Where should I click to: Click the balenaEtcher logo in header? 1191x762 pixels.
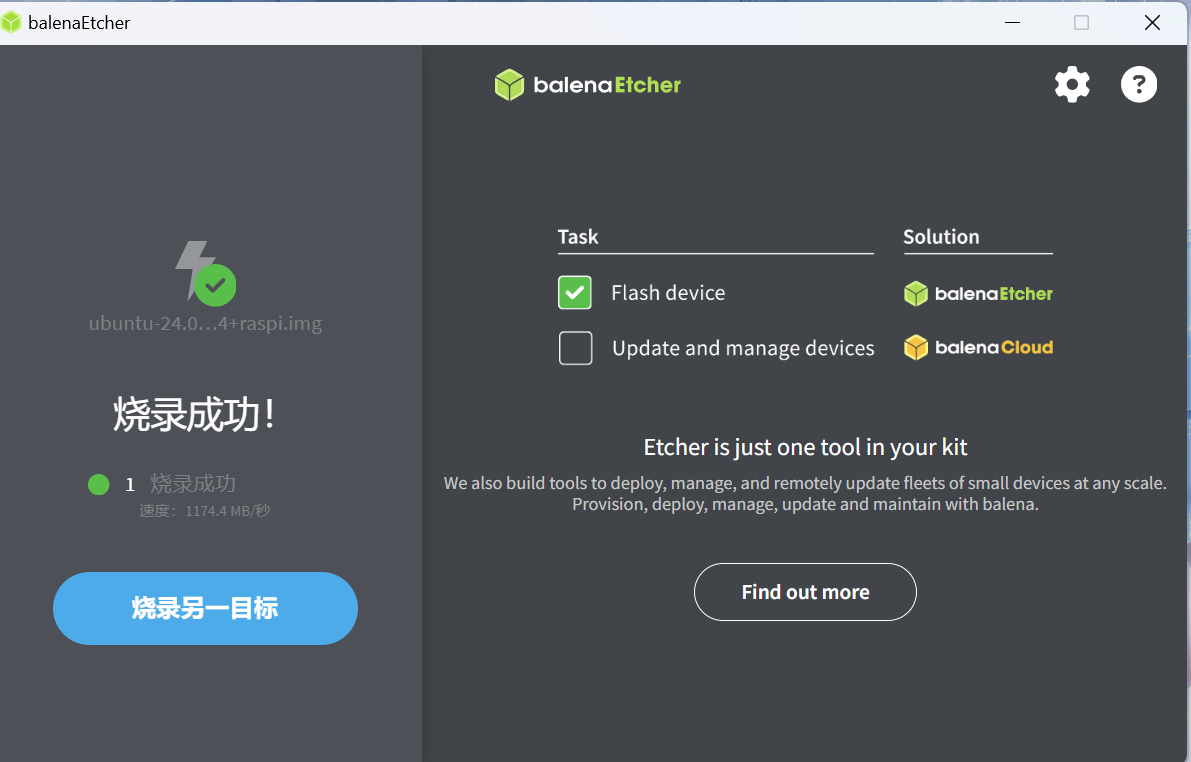[587, 85]
